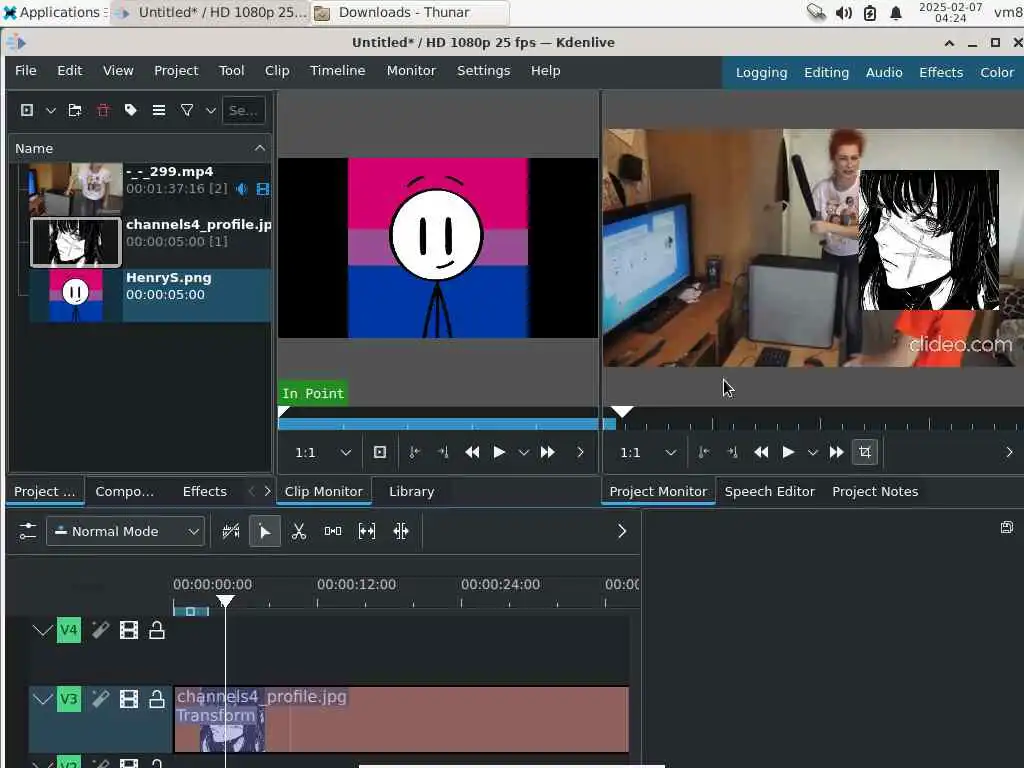The width and height of the screenshot is (1024, 768).
Task: Open the bin view options hamburger menu
Action: point(159,110)
